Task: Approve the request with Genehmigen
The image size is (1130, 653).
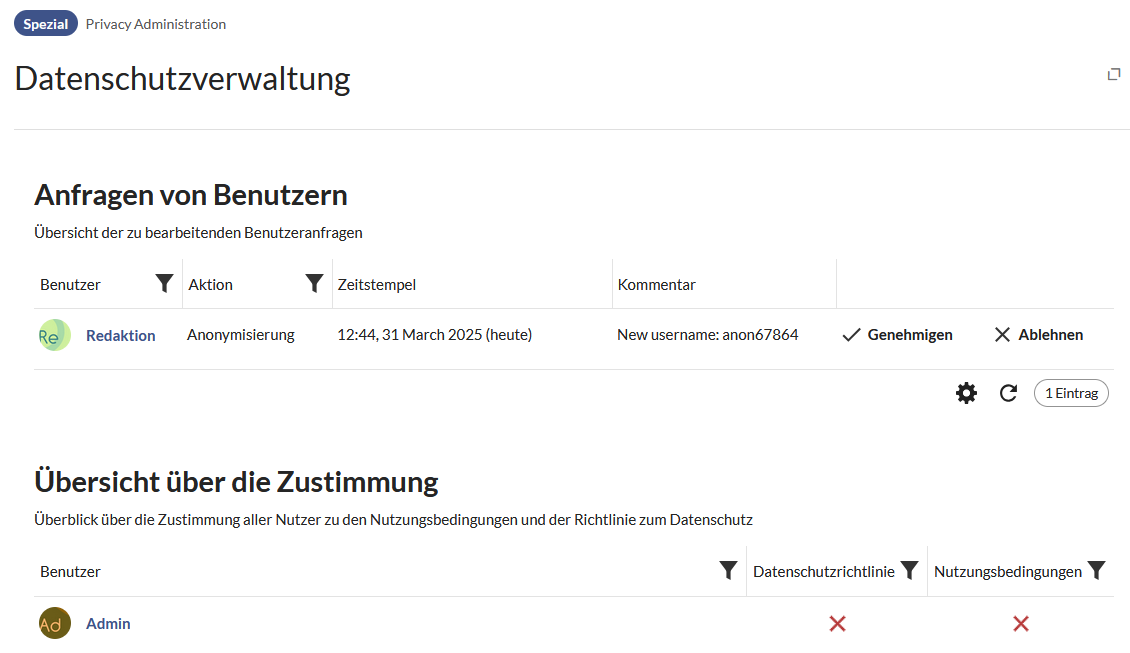Action: click(x=898, y=334)
